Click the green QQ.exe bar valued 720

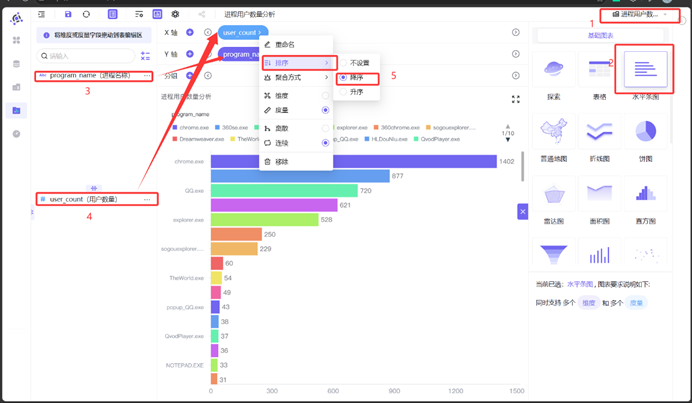tap(284, 191)
